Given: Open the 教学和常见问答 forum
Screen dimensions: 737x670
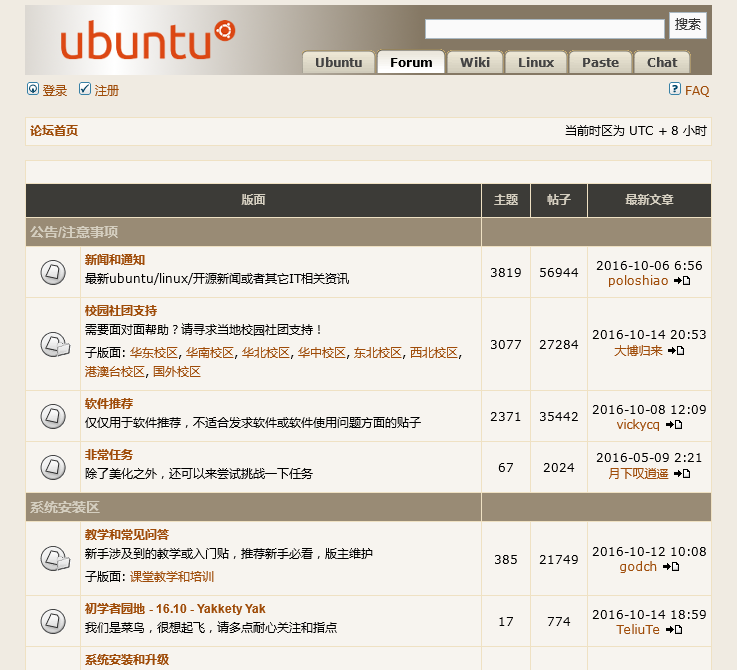Looking at the screenshot, I should (x=127, y=535).
